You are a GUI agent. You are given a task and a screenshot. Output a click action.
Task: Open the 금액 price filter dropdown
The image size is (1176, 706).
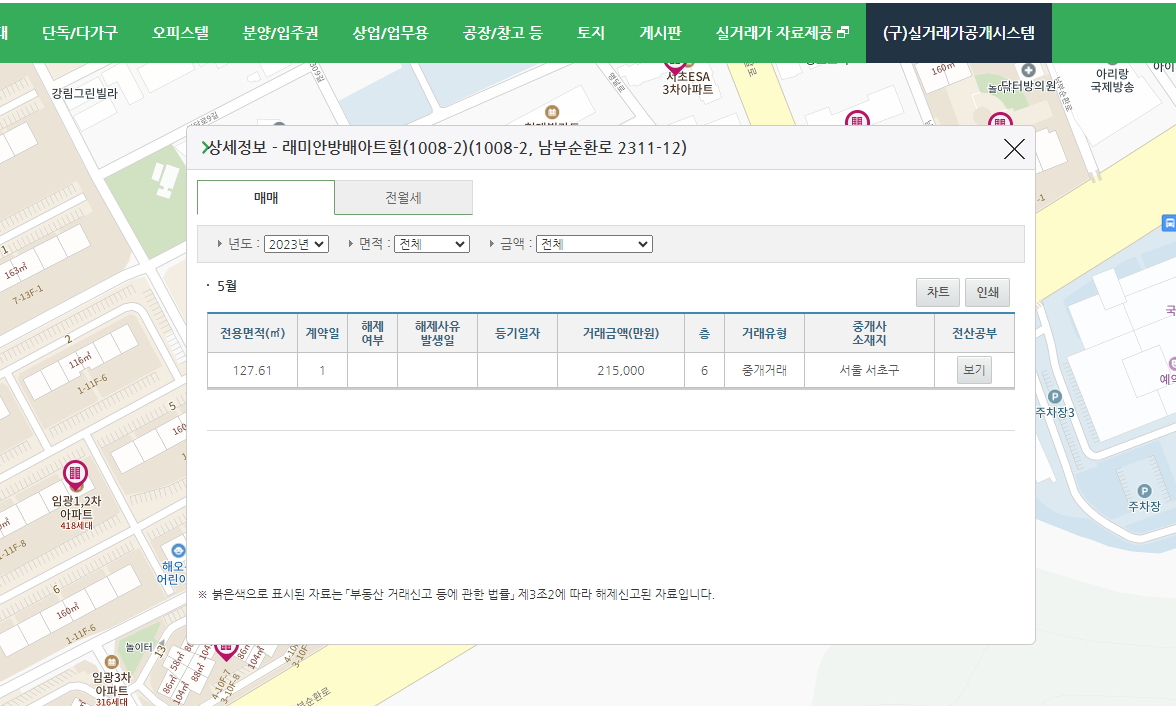click(594, 243)
